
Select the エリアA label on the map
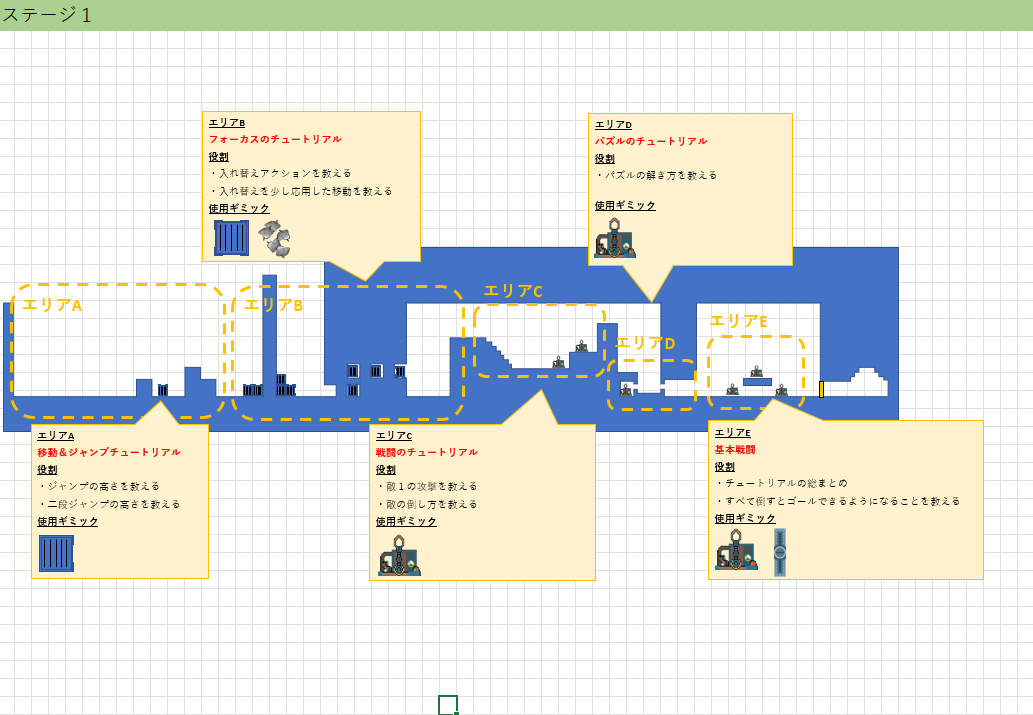(52, 305)
